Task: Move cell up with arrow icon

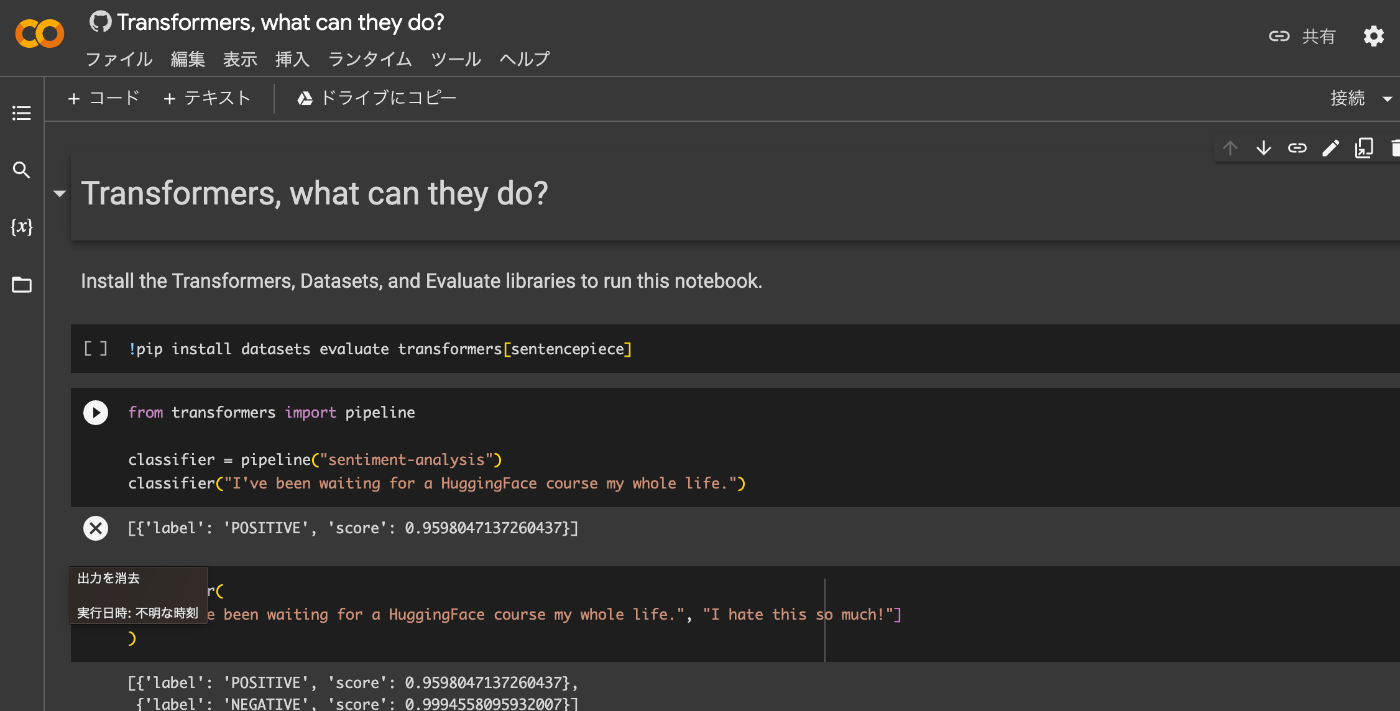Action: point(1231,148)
